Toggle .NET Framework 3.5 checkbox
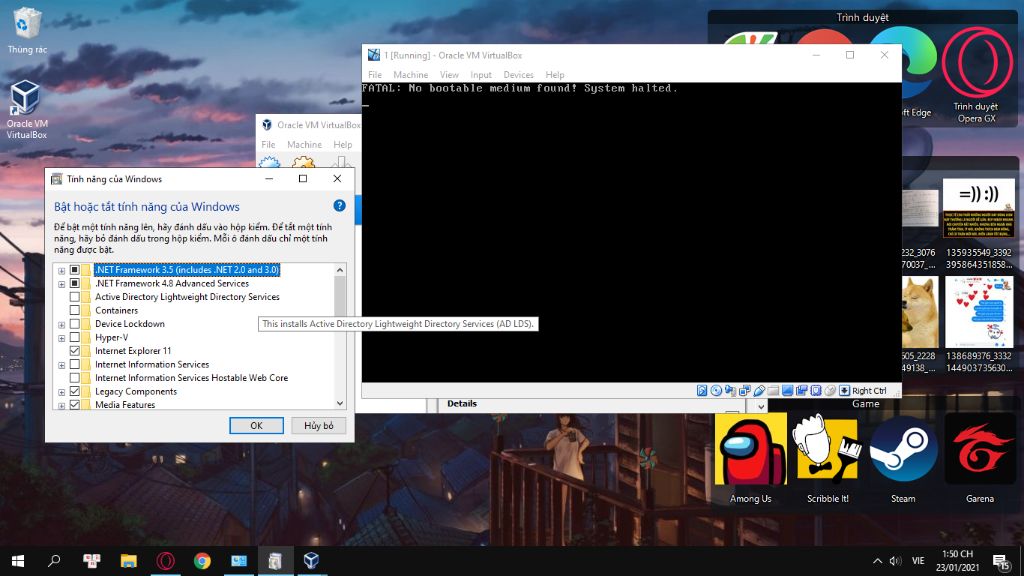 pos(74,270)
